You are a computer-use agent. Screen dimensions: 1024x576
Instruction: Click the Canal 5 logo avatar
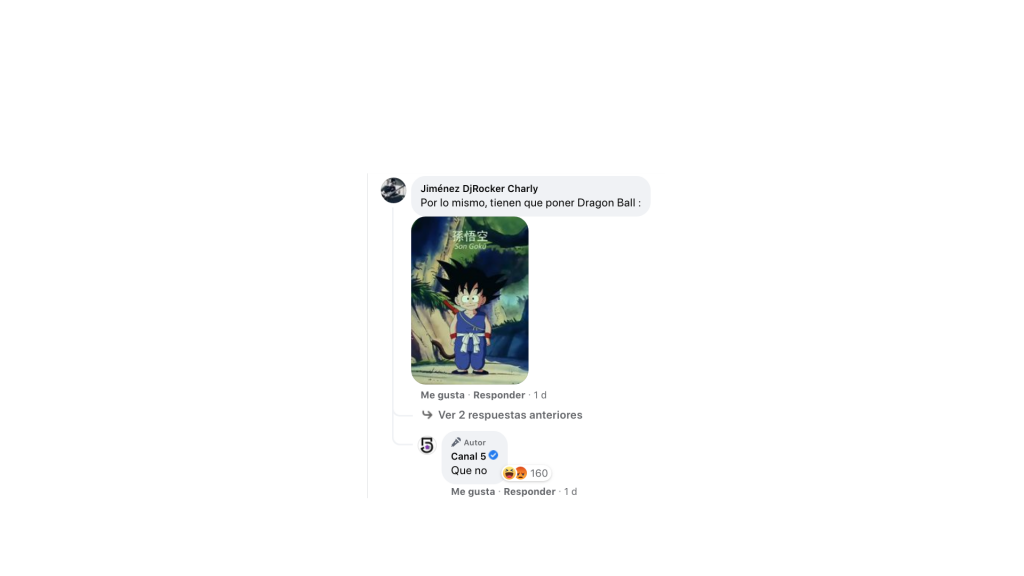pos(426,445)
